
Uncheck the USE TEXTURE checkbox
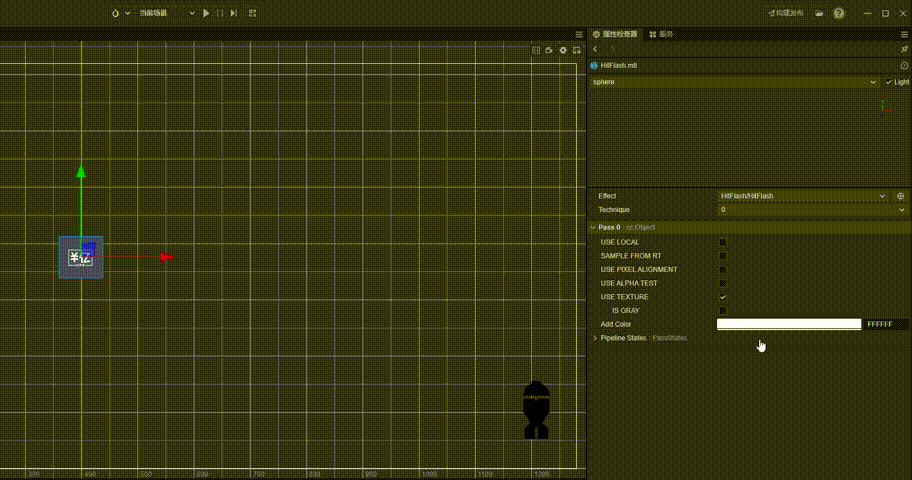pyautogui.click(x=723, y=297)
